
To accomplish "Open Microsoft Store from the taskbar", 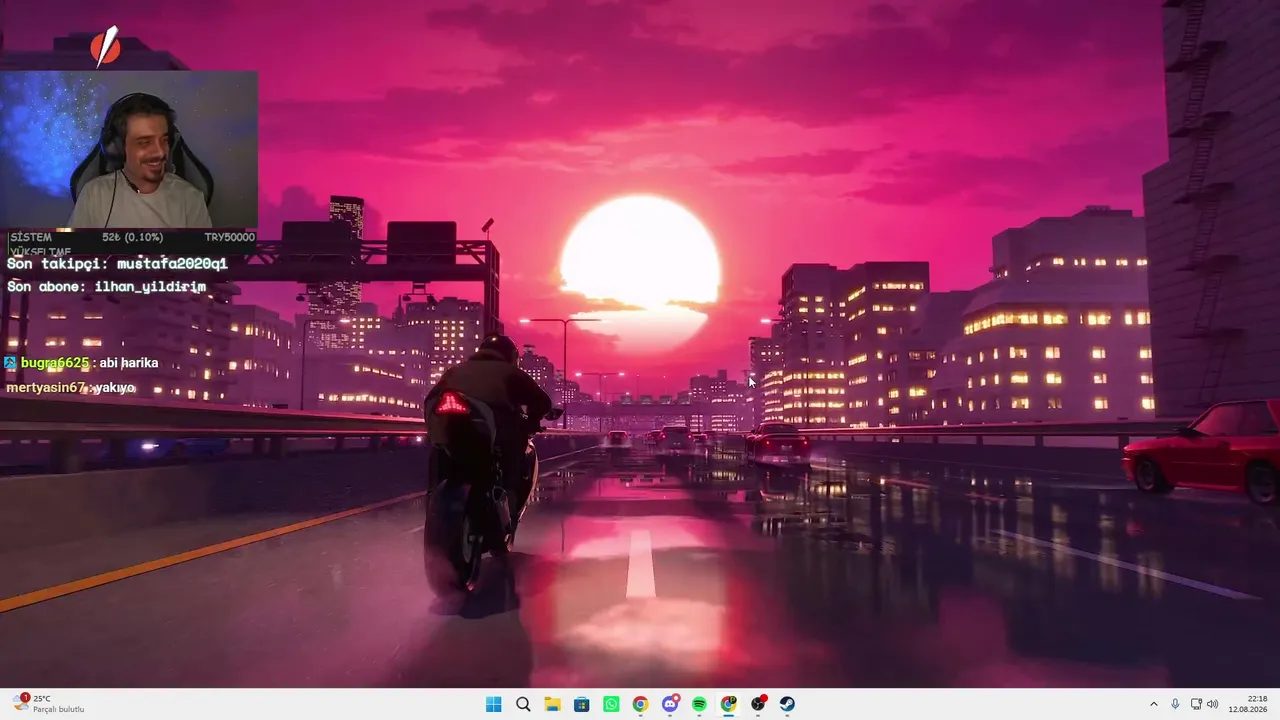I will pyautogui.click(x=581, y=704).
